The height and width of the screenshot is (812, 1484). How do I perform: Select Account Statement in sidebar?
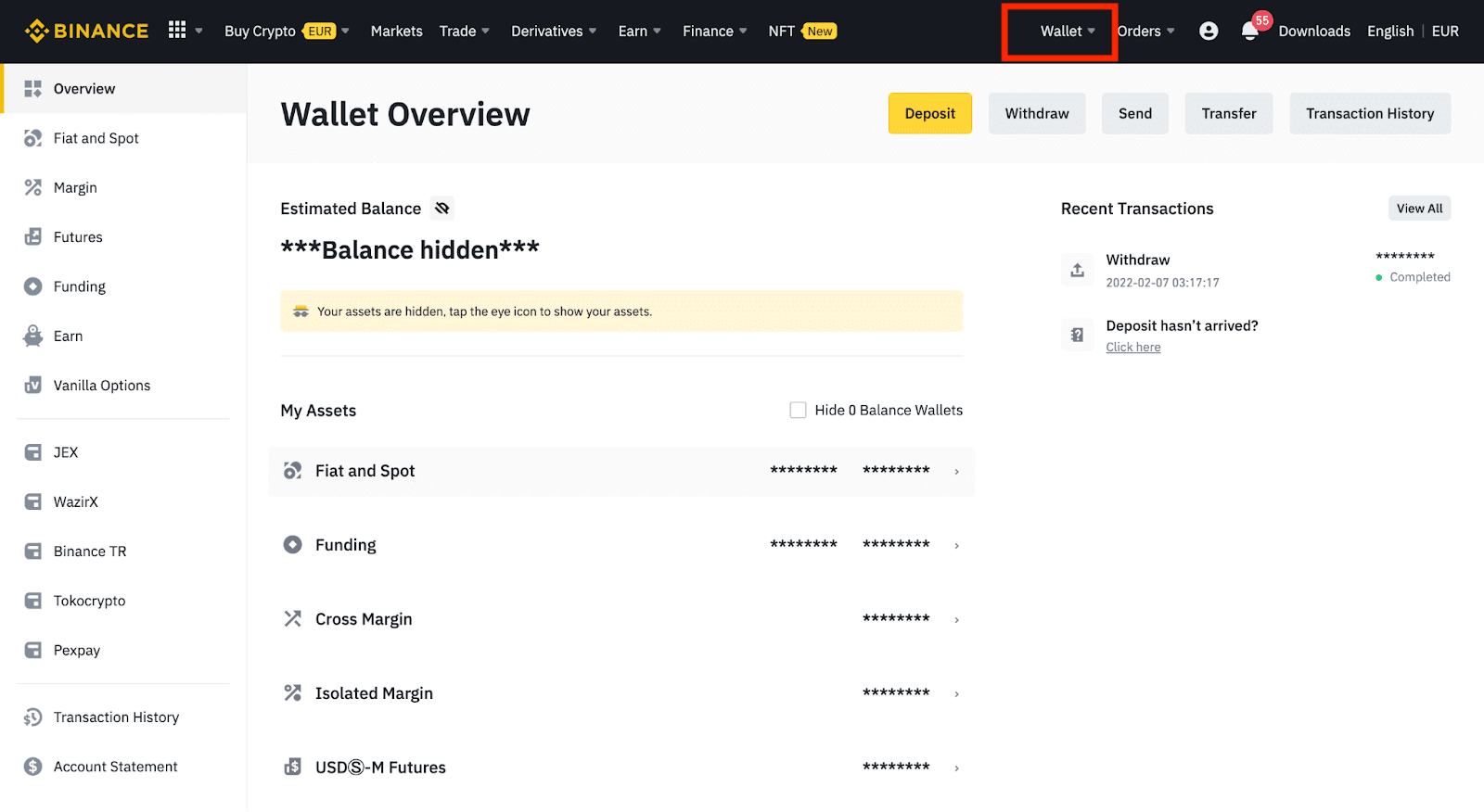[123, 767]
